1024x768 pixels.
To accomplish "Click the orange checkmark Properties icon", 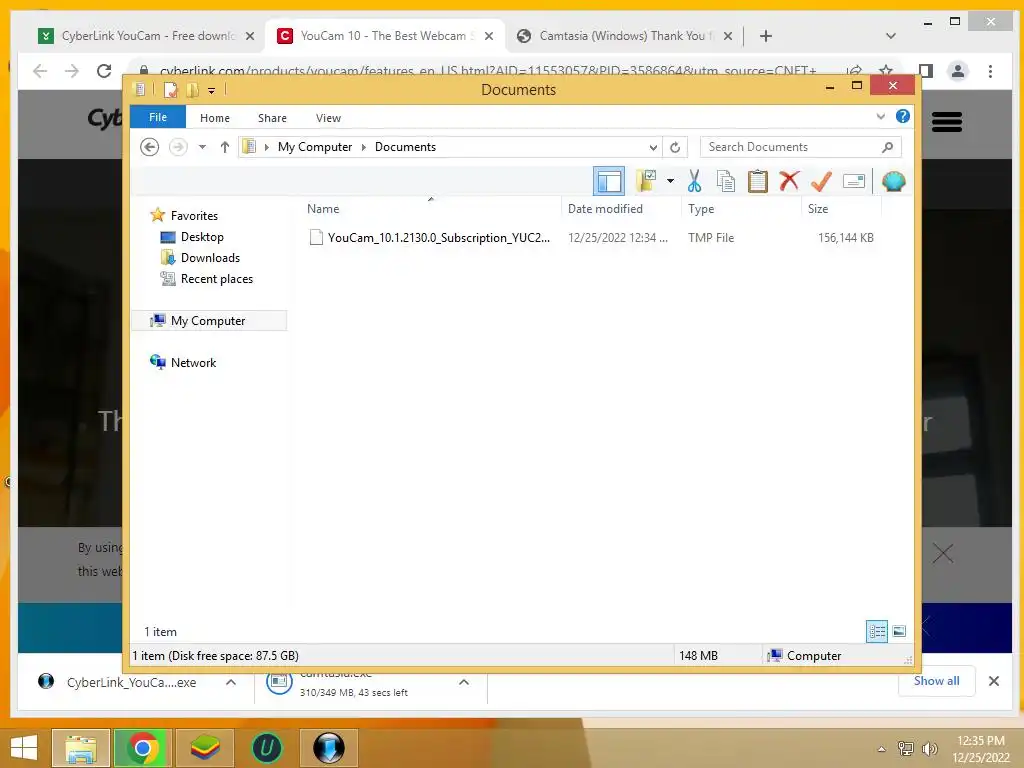I will click(x=821, y=181).
